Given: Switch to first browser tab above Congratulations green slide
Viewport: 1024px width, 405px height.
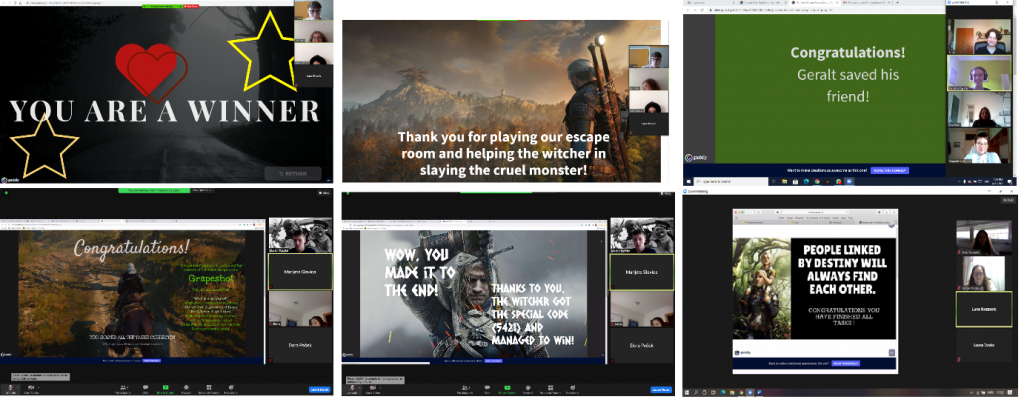Looking at the screenshot, I should point(709,3).
